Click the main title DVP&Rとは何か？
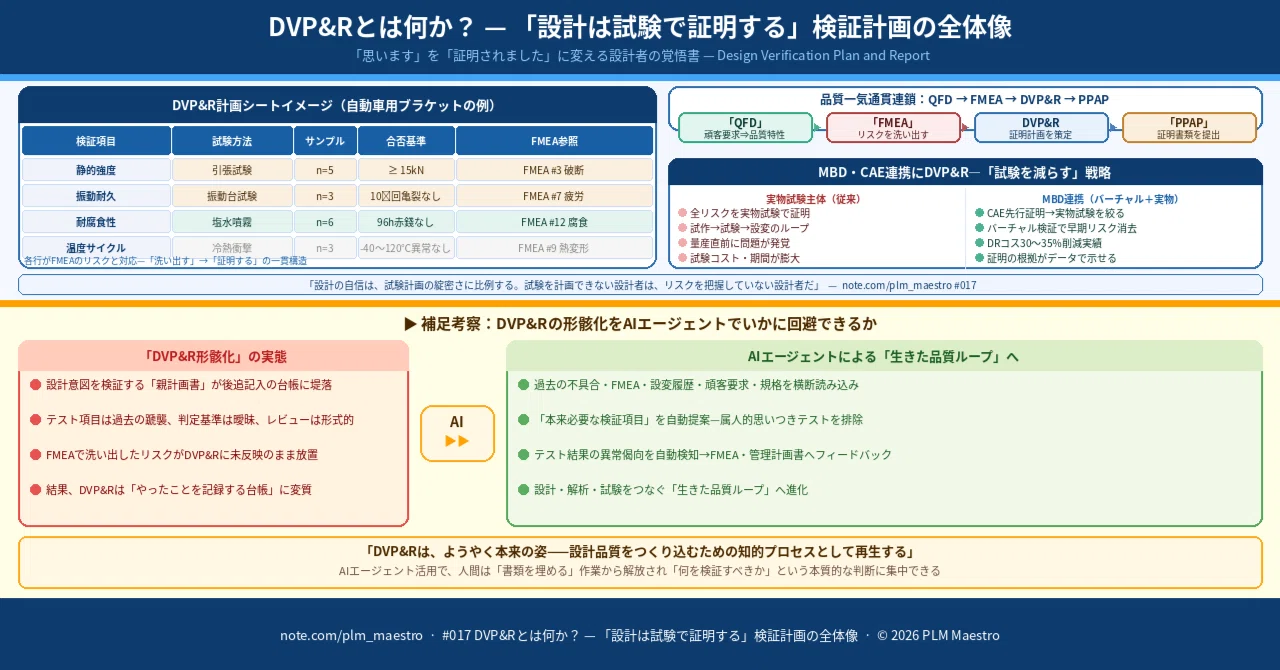1280x670 pixels. click(640, 27)
